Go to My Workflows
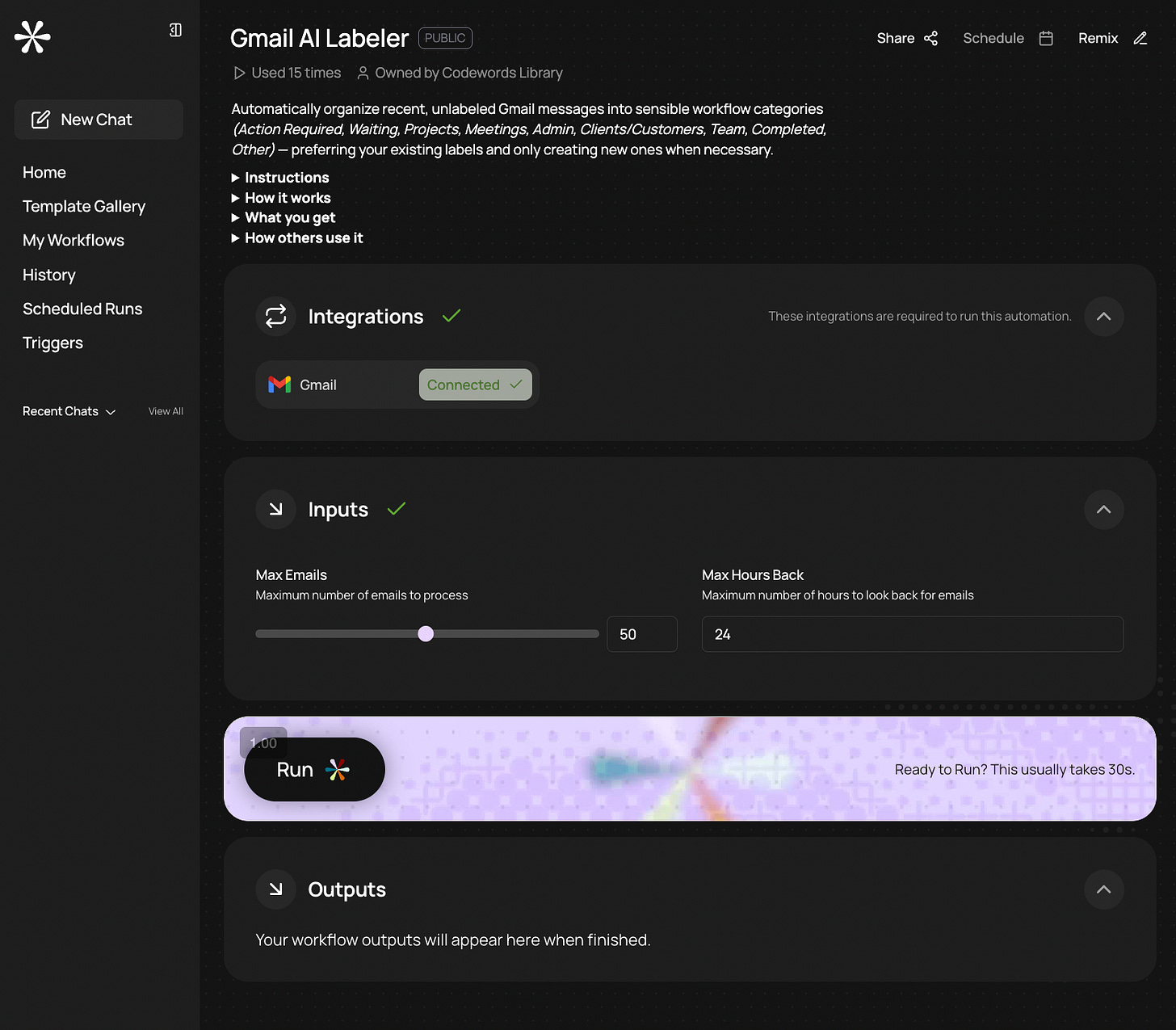This screenshot has width=1176, height=1030. (73, 240)
